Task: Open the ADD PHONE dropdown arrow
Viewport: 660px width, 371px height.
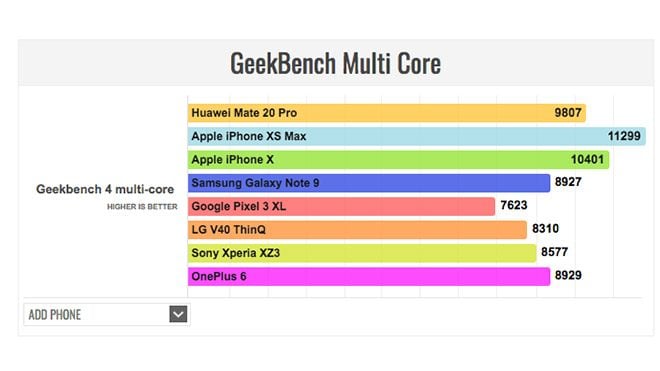Action: coord(178,314)
